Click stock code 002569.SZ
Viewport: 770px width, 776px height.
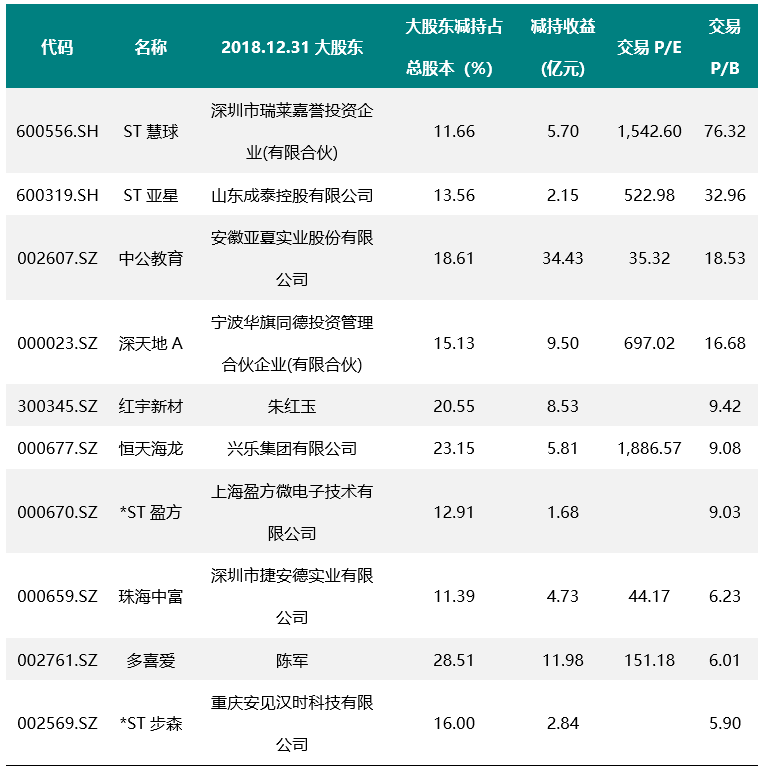[57, 724]
